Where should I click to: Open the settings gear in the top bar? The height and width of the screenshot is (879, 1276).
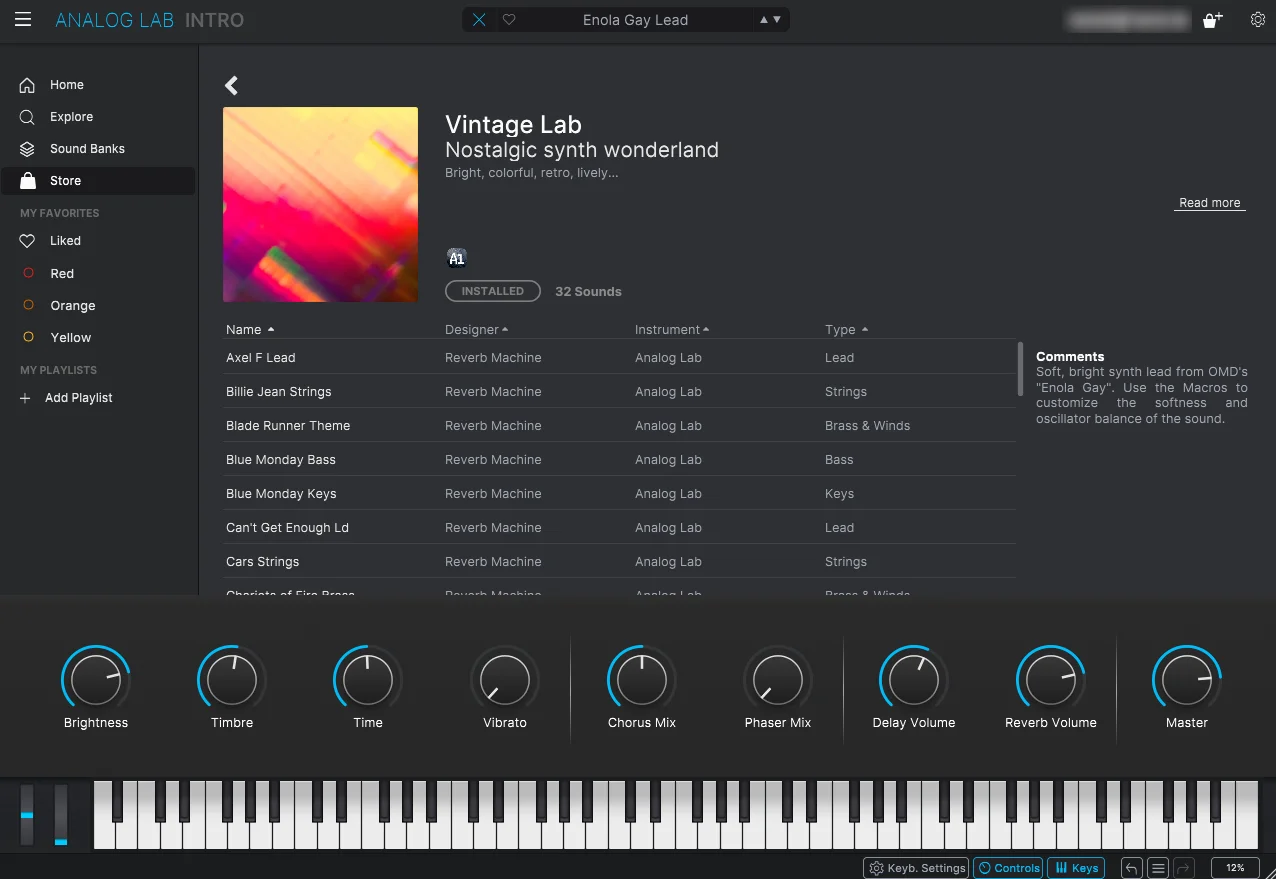1258,20
